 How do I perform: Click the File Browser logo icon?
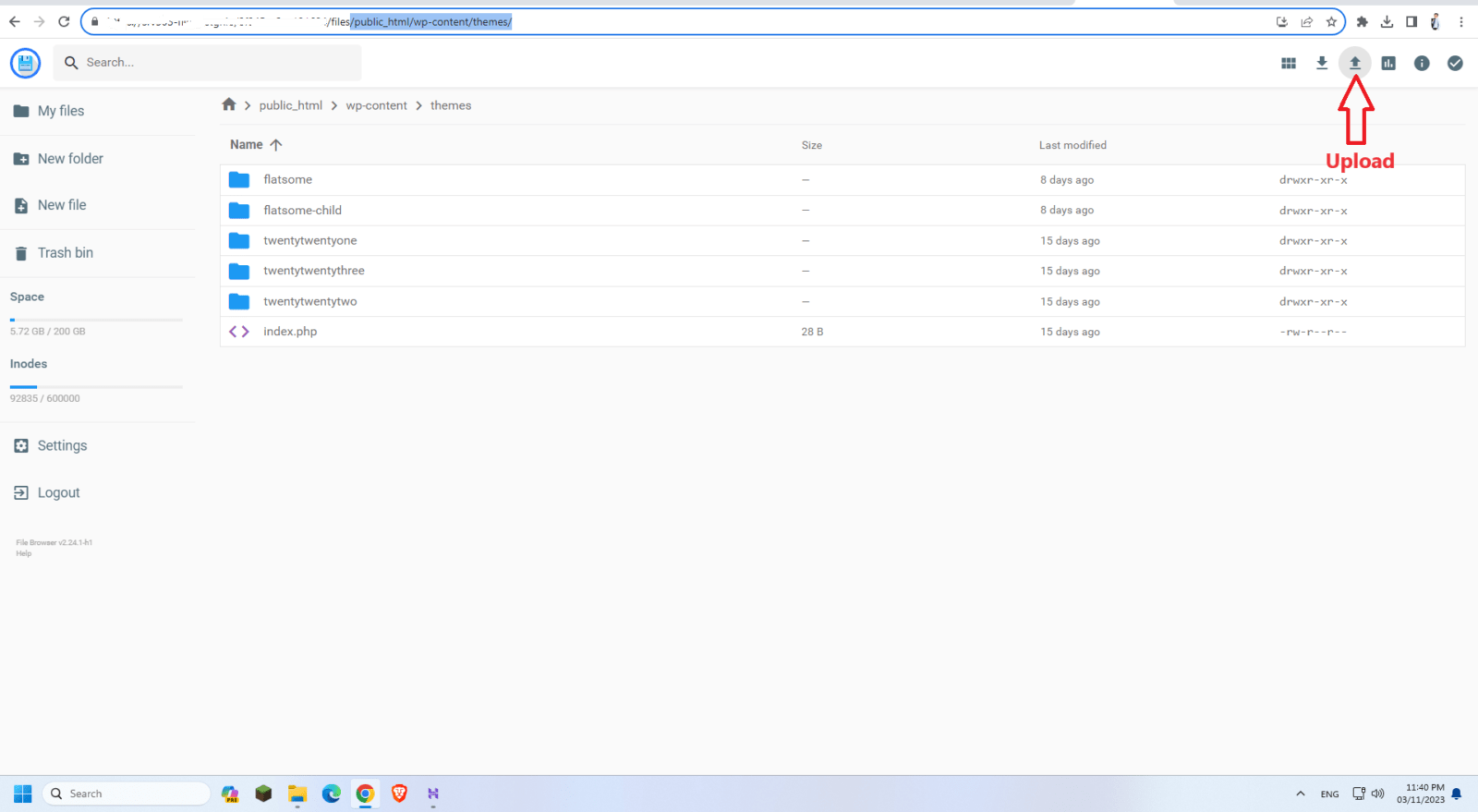tap(25, 63)
